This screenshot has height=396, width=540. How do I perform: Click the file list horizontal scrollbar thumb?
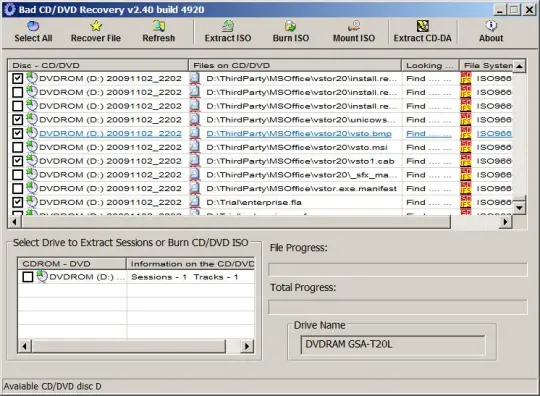tap(236, 222)
